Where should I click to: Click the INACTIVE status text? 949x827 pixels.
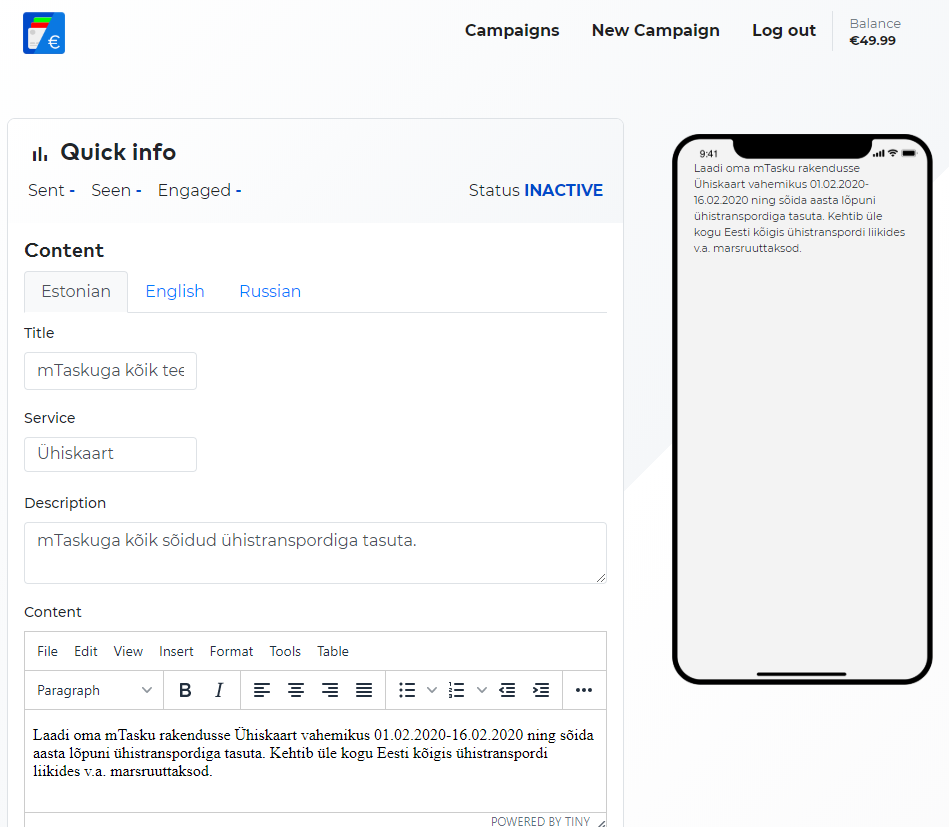tap(563, 190)
